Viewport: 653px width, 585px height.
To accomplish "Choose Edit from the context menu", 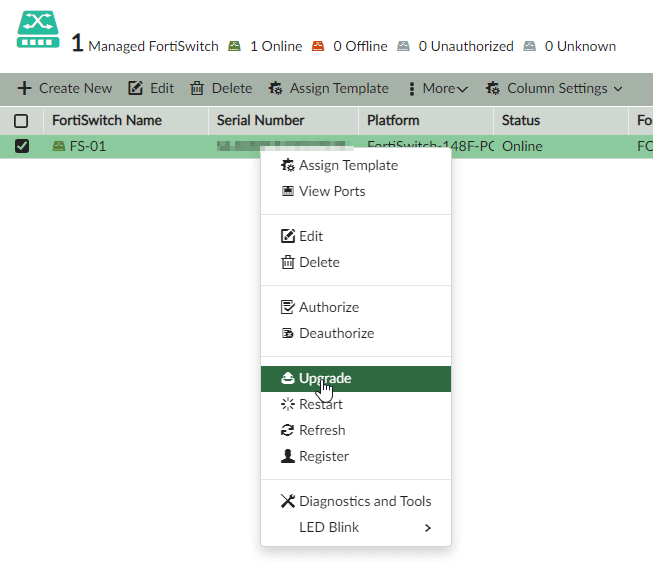I will point(356,236).
